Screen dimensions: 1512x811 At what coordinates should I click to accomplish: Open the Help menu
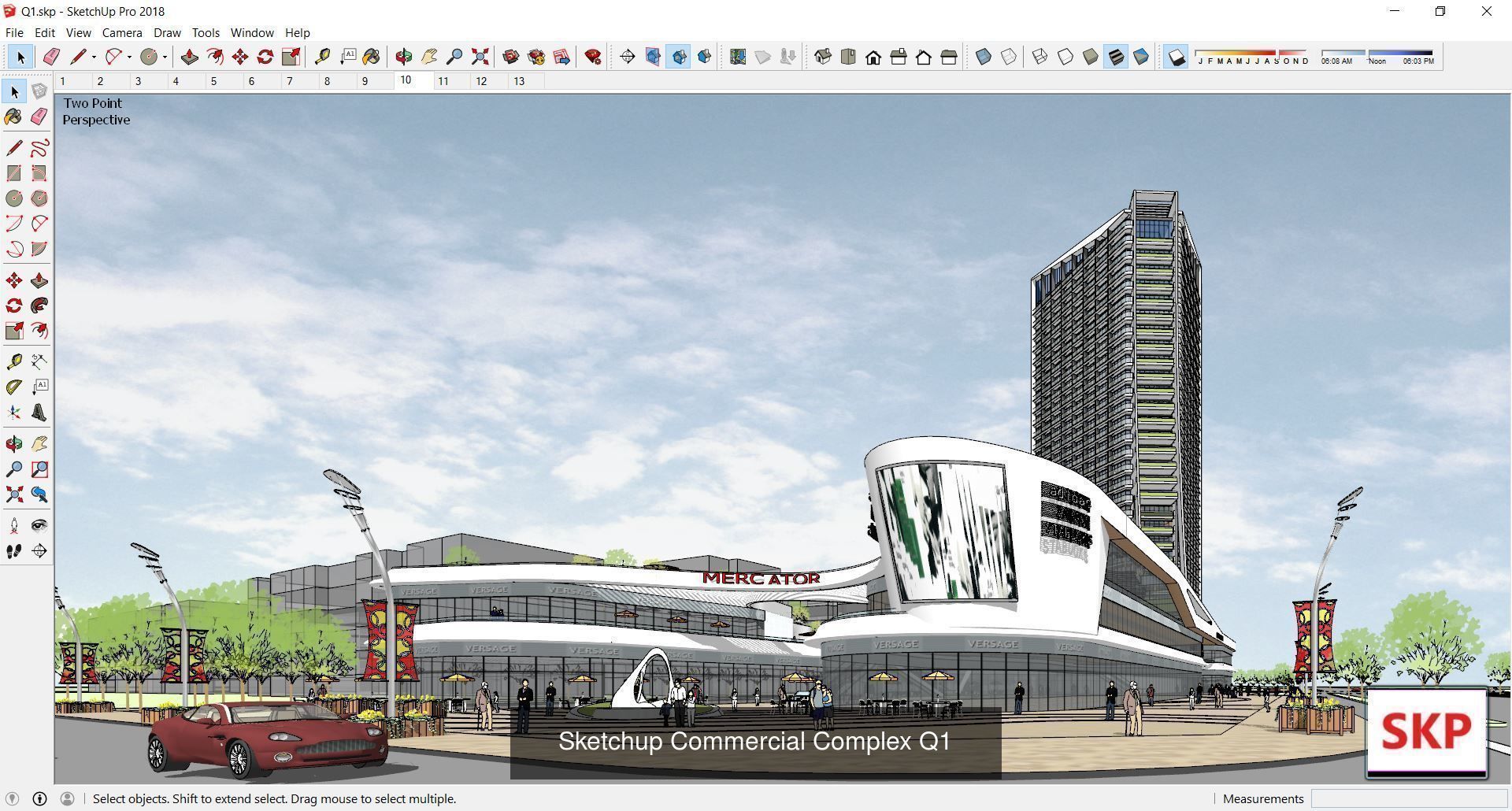coord(297,32)
